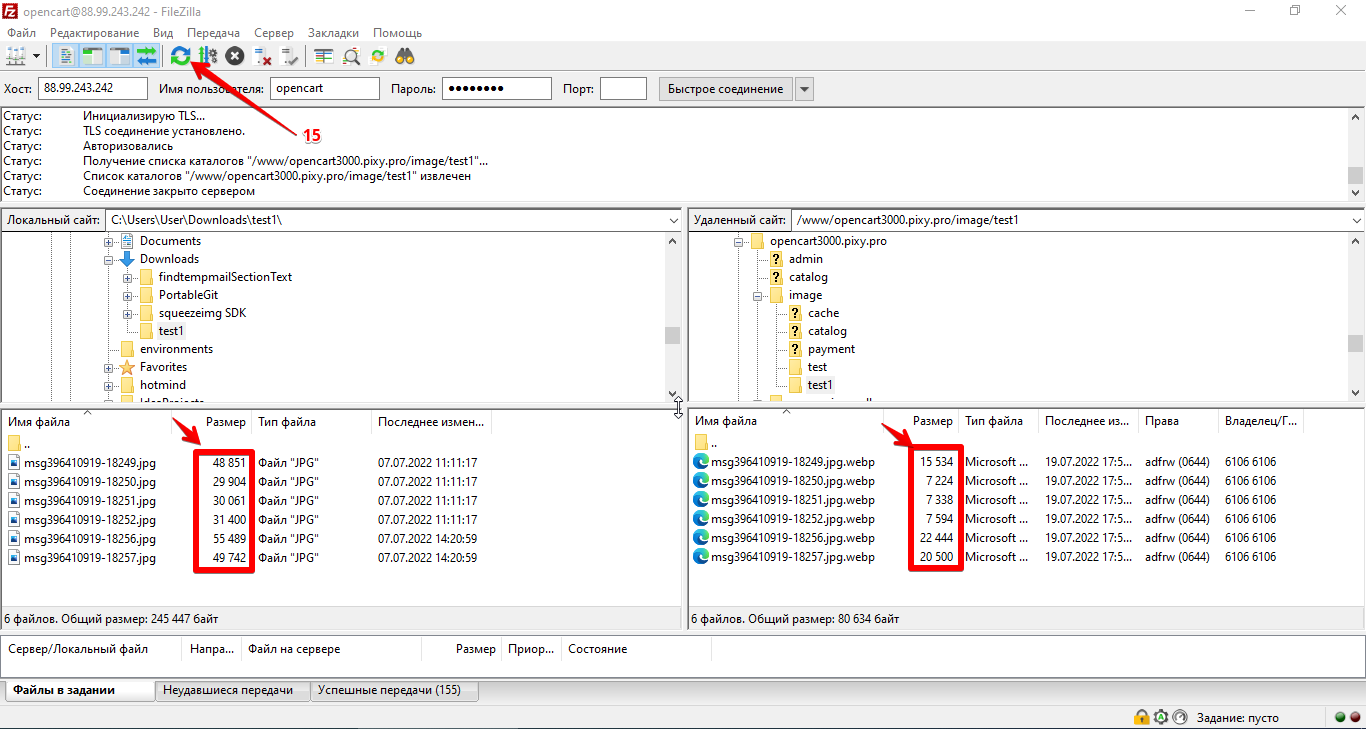Click the Быстрое соединение button

(725, 89)
